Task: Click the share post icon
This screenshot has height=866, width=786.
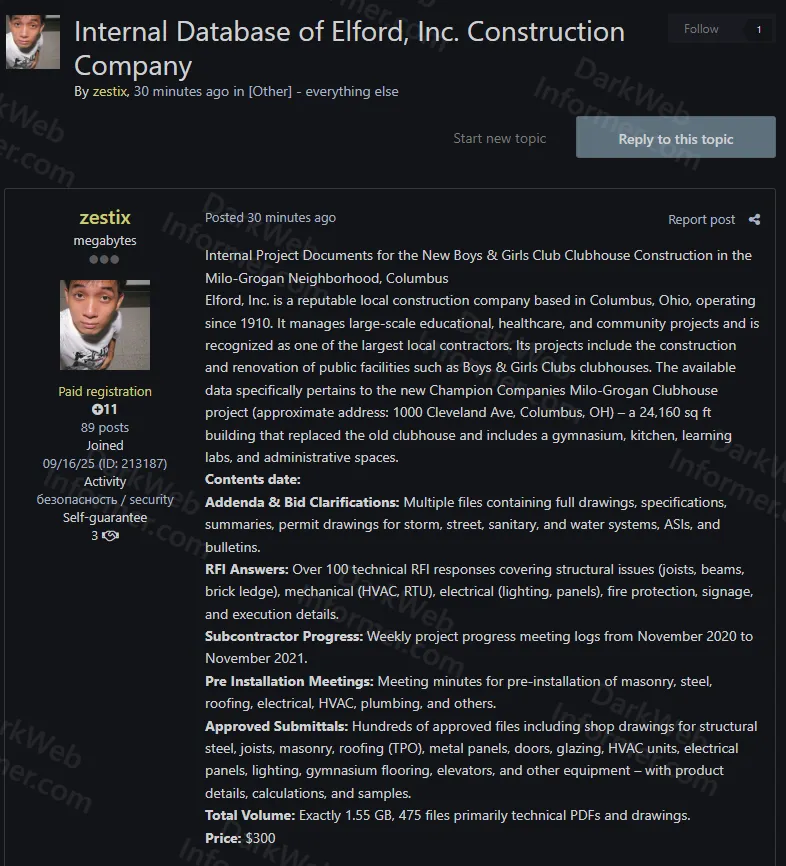Action: pos(754,220)
